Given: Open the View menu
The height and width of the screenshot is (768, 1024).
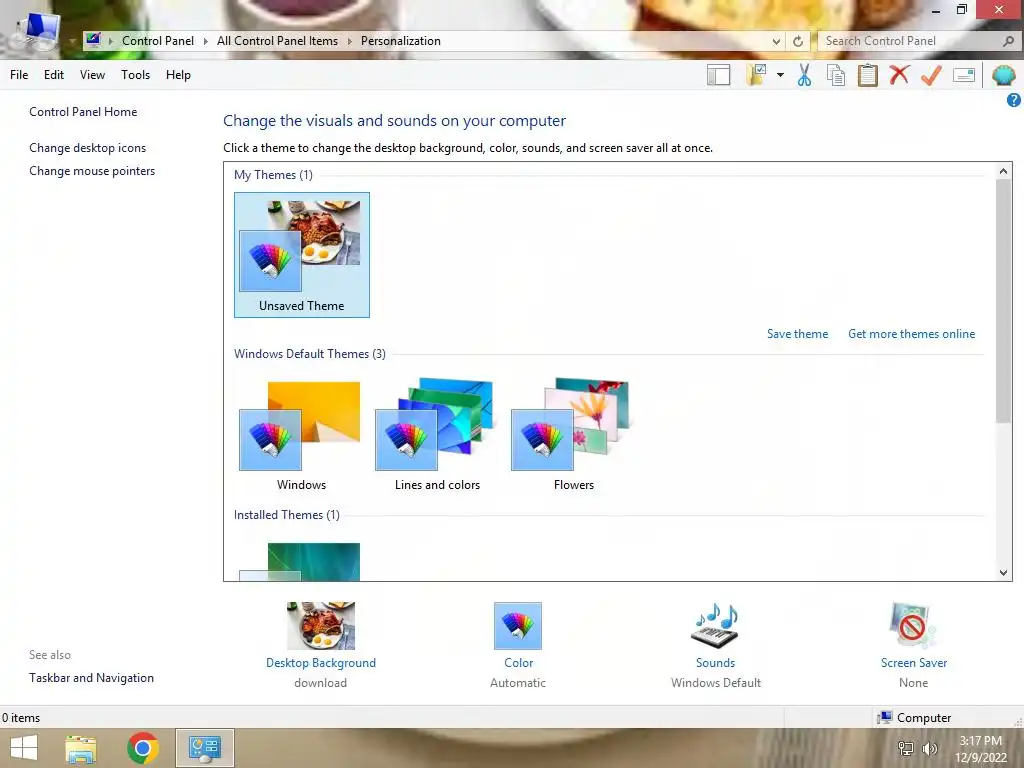Looking at the screenshot, I should 92,74.
